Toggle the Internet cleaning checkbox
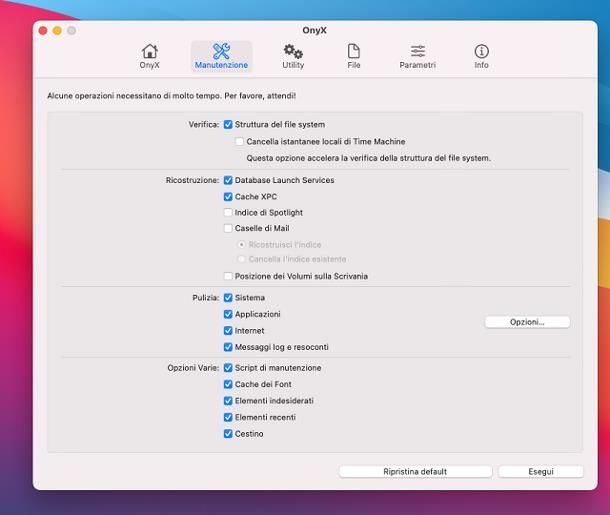This screenshot has width=610, height=515. click(x=228, y=331)
